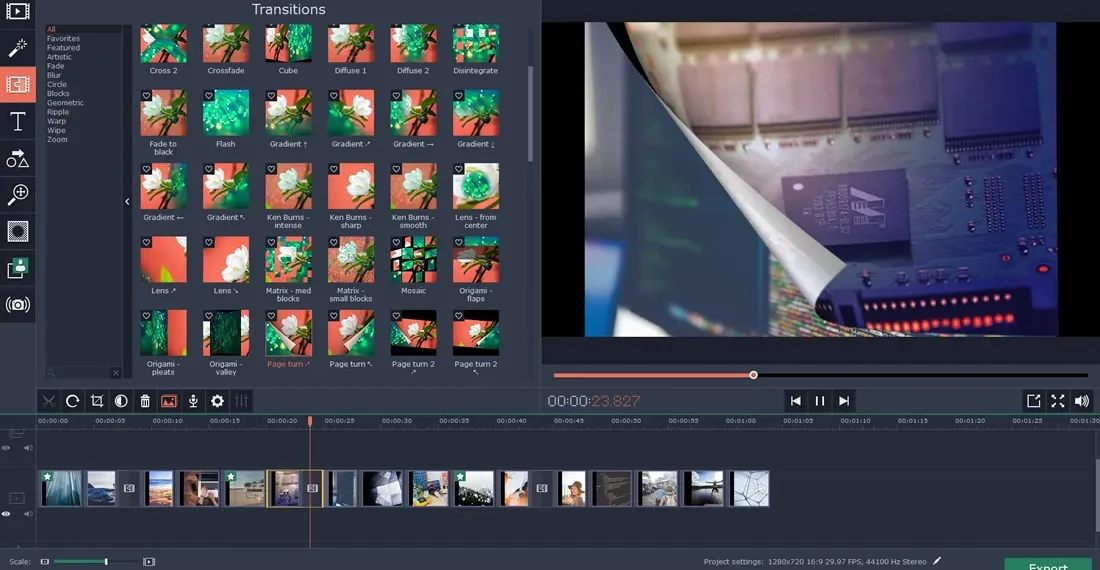Screen dimensions: 1100x570
Task: Click the Record audio microphone
Action: pos(193,401)
